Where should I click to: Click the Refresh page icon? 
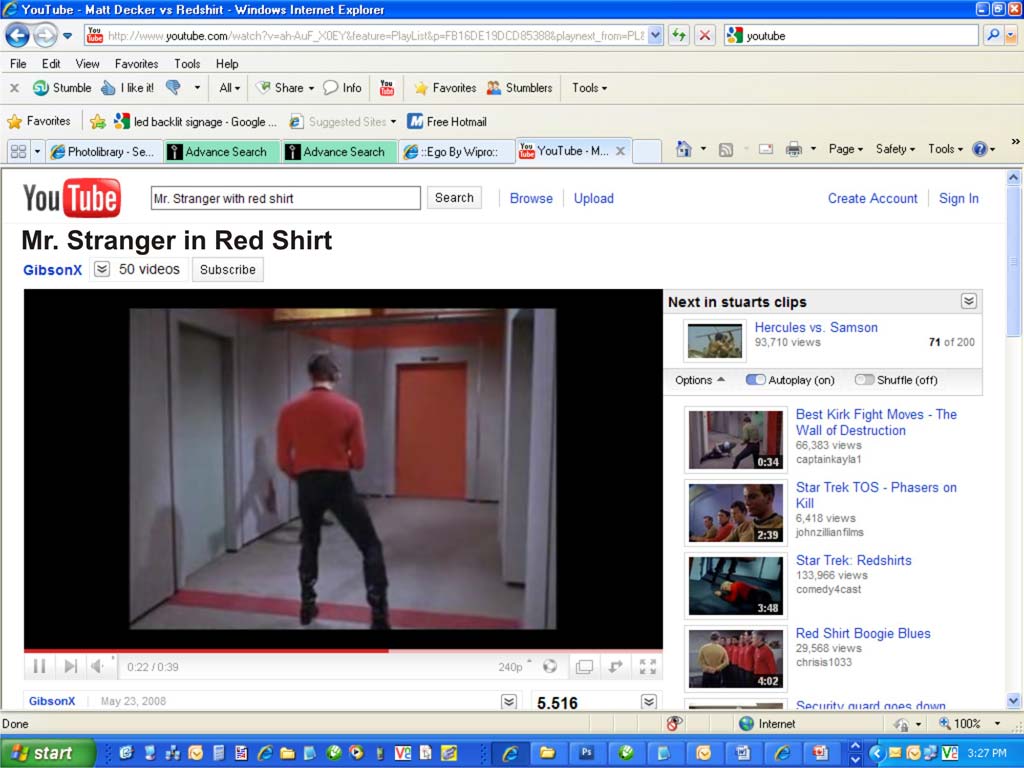click(x=679, y=35)
